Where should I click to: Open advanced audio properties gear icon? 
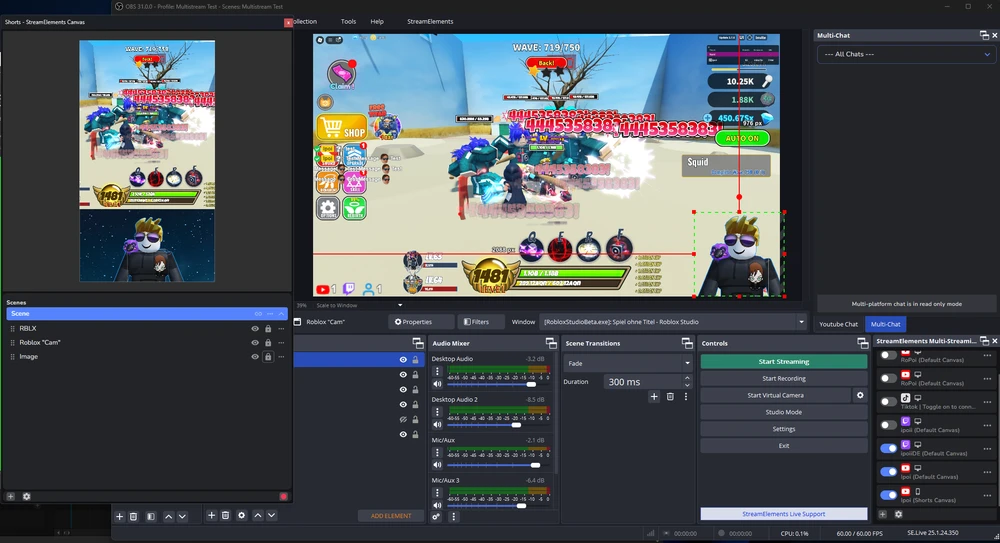(x=437, y=516)
